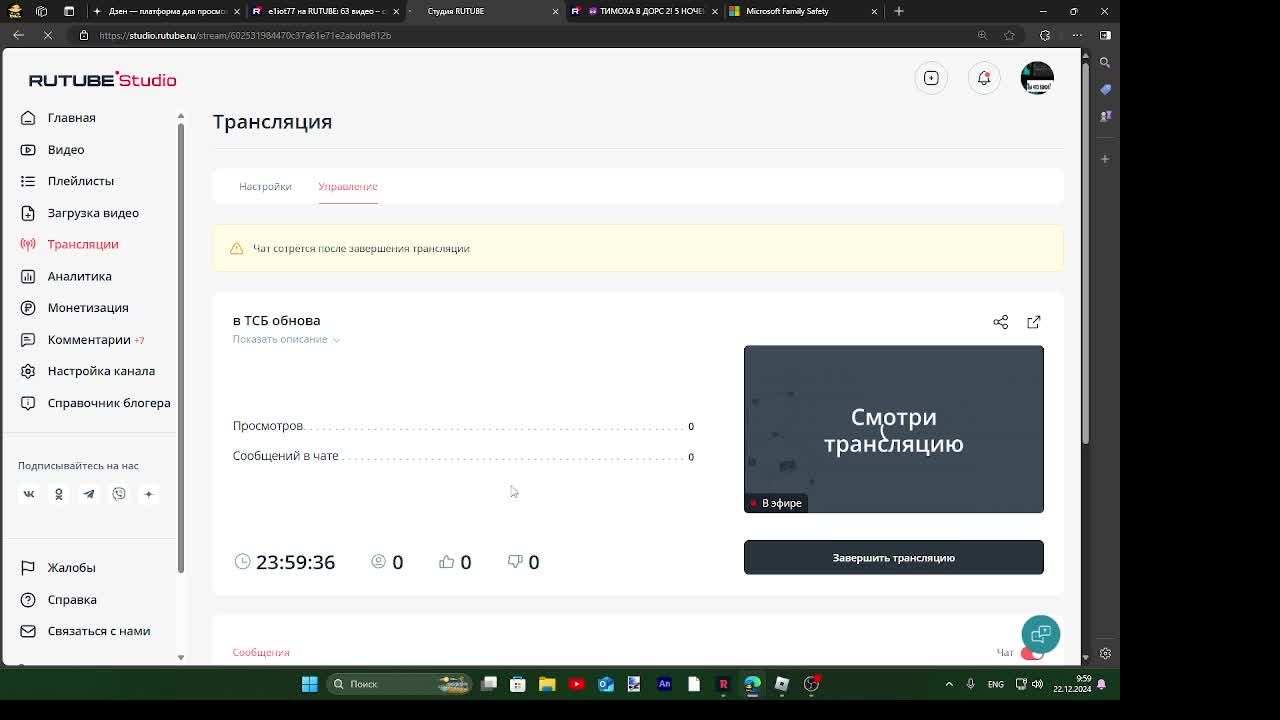Viewport: 1280px width, 720px height.
Task: Switch to the e1iot77 на RUTUBE browser tab
Action: click(x=325, y=11)
